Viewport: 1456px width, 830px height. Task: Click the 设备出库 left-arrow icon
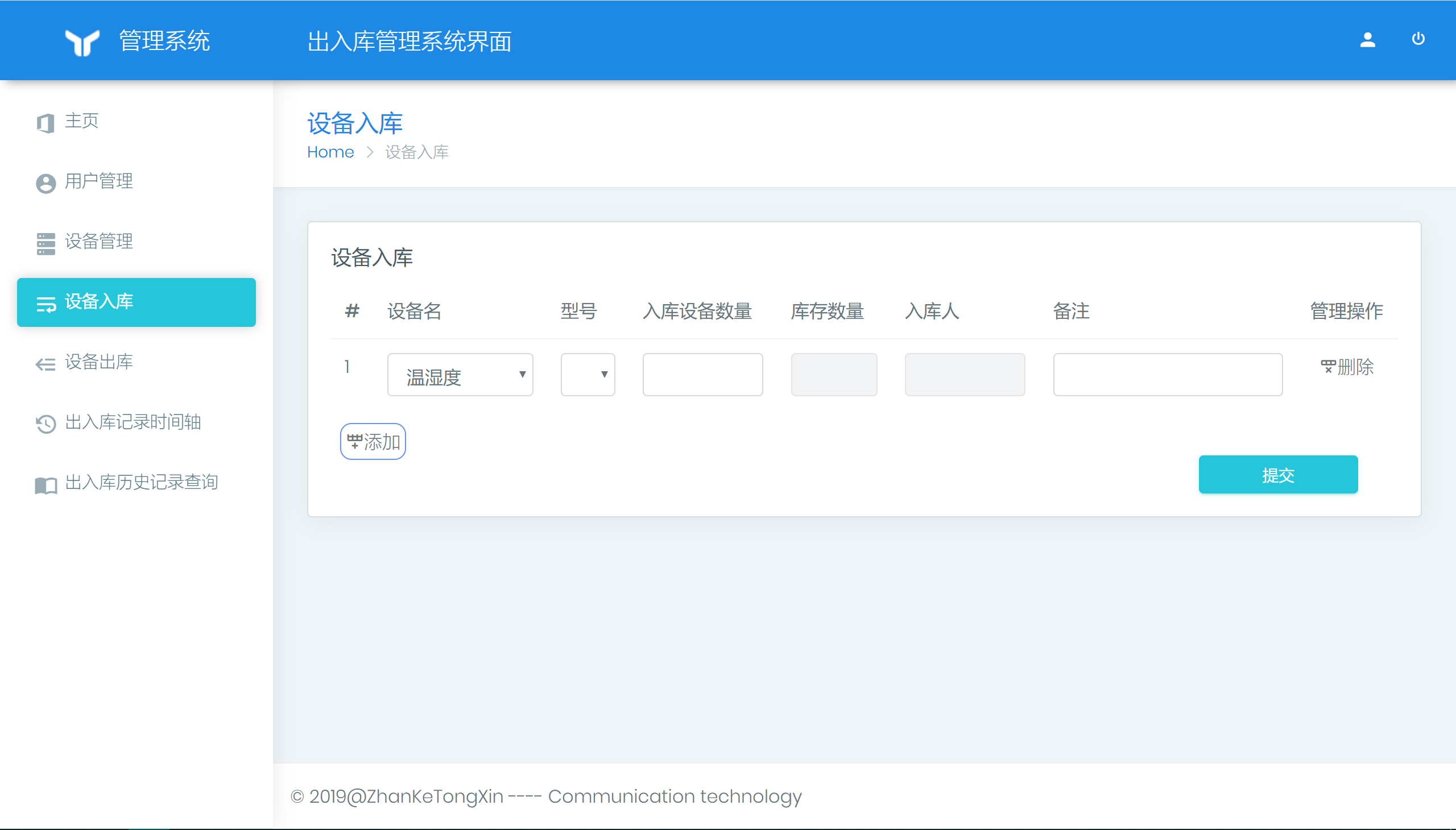[x=45, y=364]
